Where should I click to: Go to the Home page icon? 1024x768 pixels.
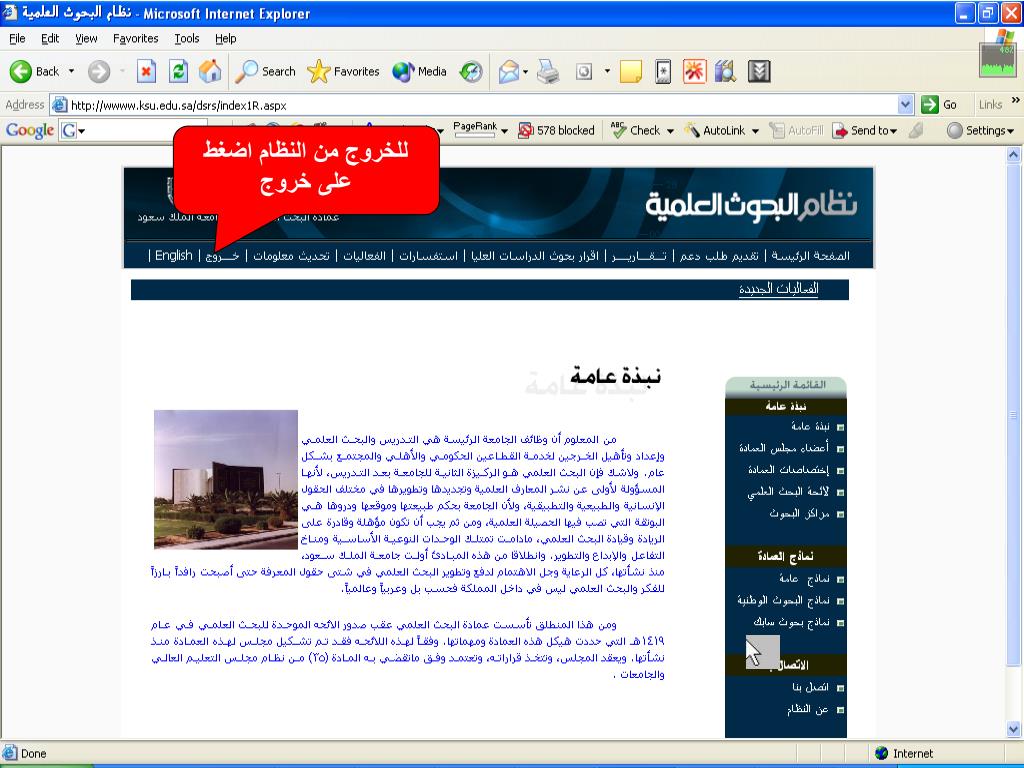(210, 71)
